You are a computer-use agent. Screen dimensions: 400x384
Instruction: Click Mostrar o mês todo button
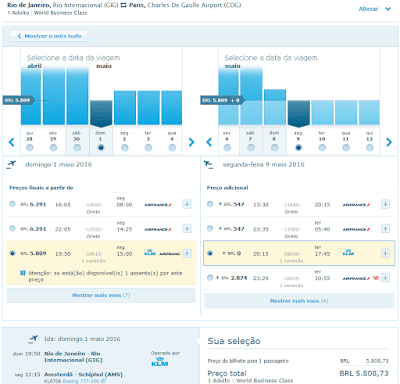(49, 36)
